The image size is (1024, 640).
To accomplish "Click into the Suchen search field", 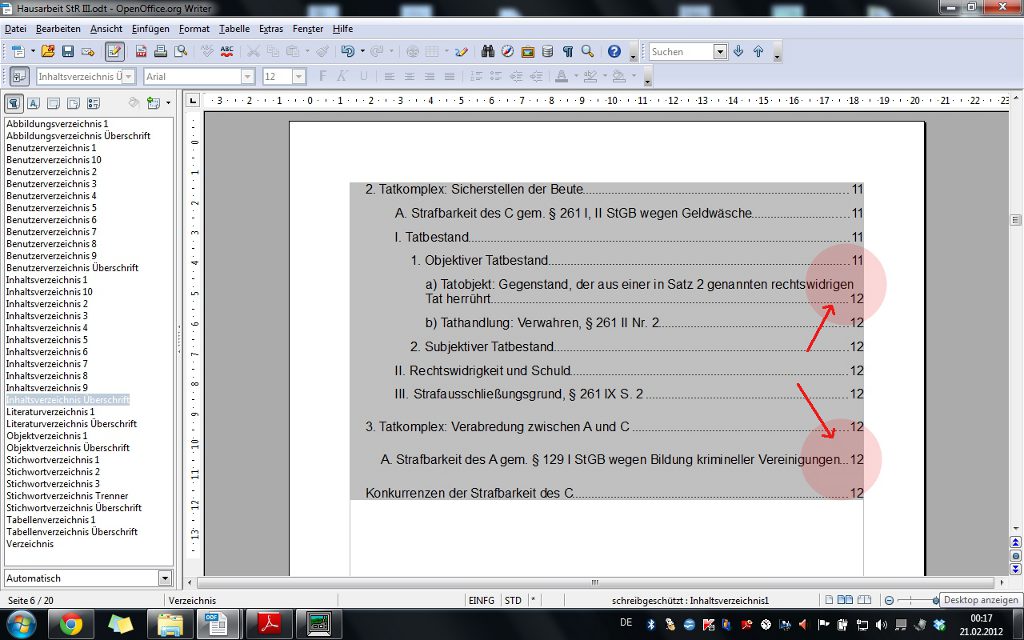I will pyautogui.click(x=681, y=51).
